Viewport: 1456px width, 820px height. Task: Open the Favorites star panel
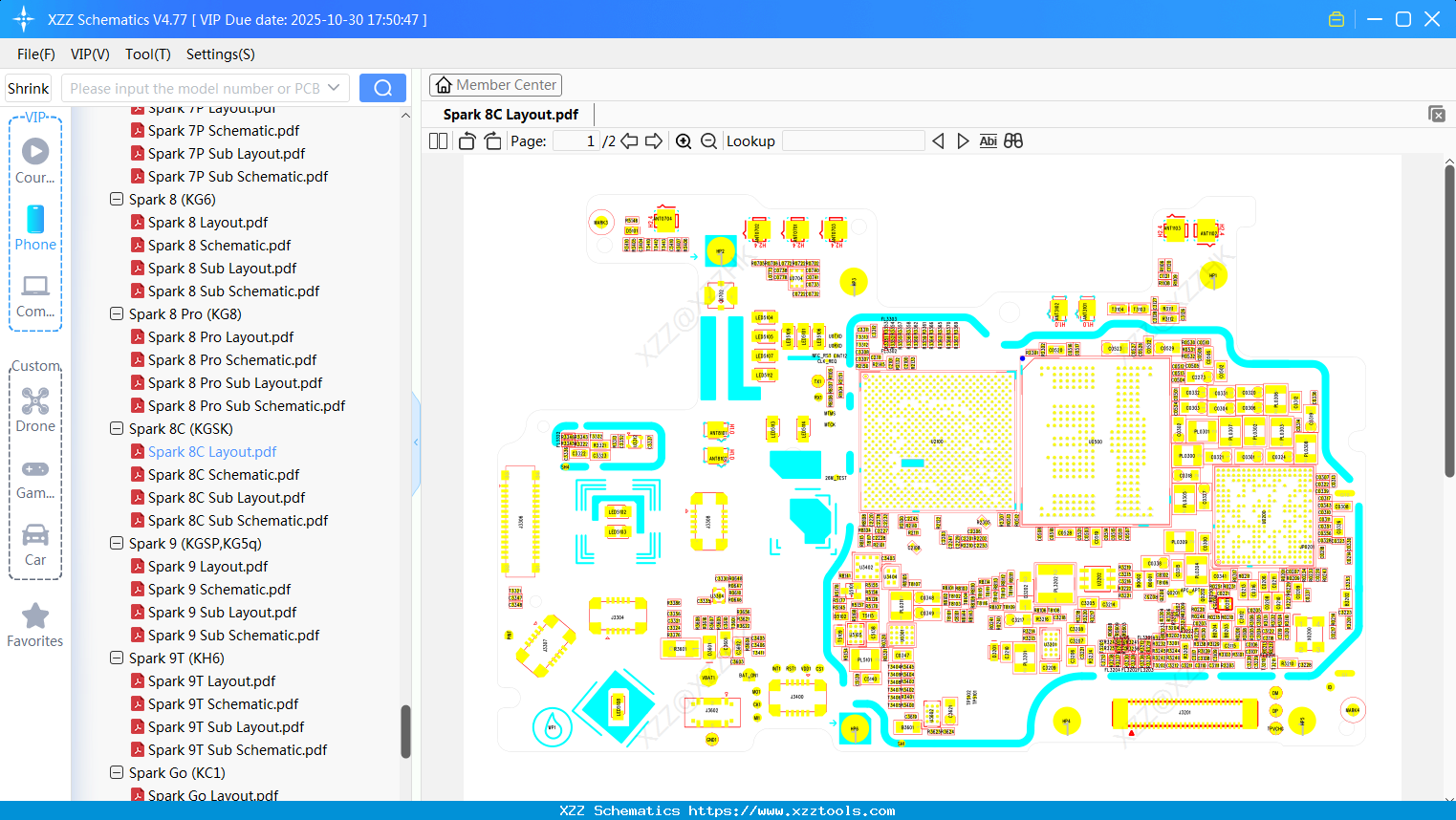34,626
